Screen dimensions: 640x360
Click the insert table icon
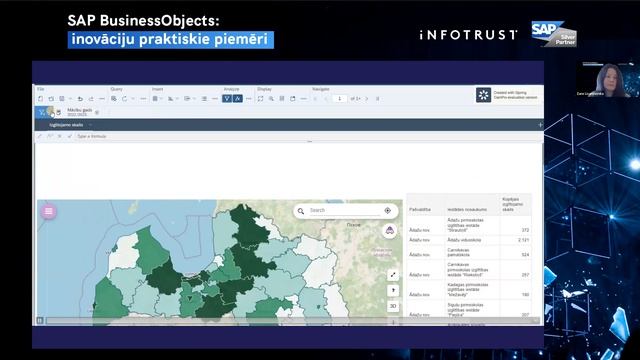(x=155, y=99)
